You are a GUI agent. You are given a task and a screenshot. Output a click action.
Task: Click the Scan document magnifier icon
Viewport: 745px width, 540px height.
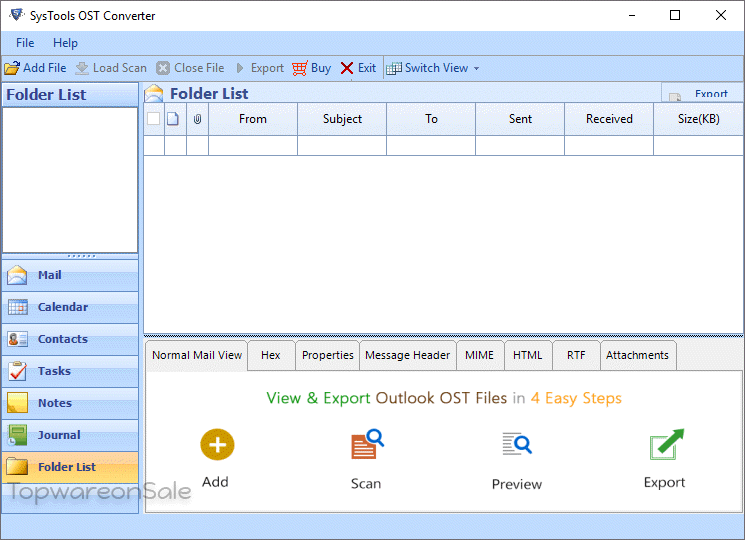pos(367,444)
